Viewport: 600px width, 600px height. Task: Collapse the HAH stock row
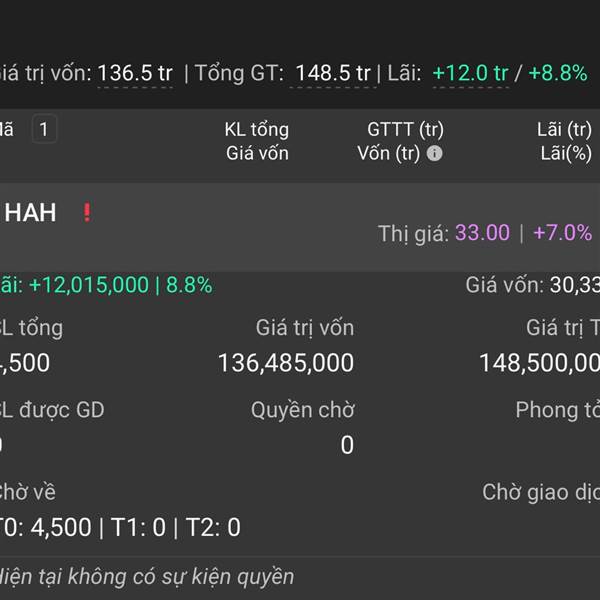[300, 227]
